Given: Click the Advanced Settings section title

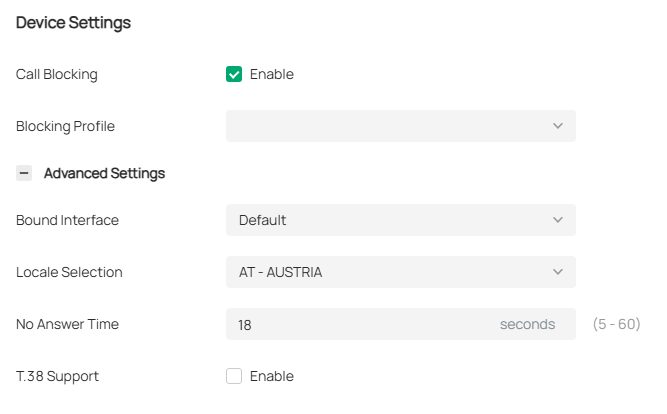Looking at the screenshot, I should tap(104, 173).
